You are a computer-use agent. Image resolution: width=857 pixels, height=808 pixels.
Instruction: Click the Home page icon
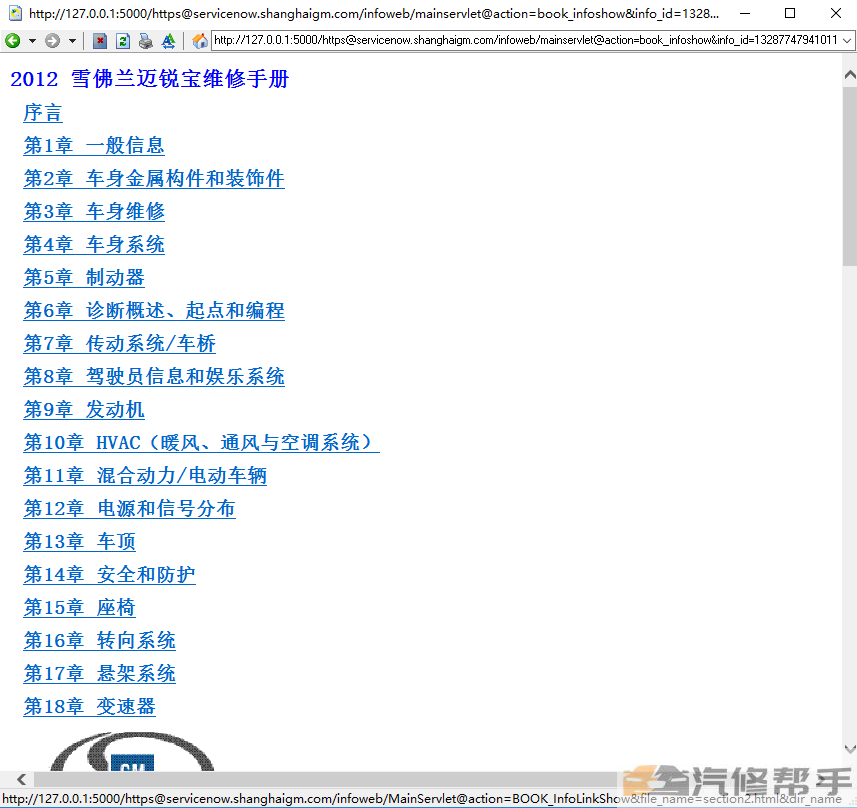pos(200,40)
